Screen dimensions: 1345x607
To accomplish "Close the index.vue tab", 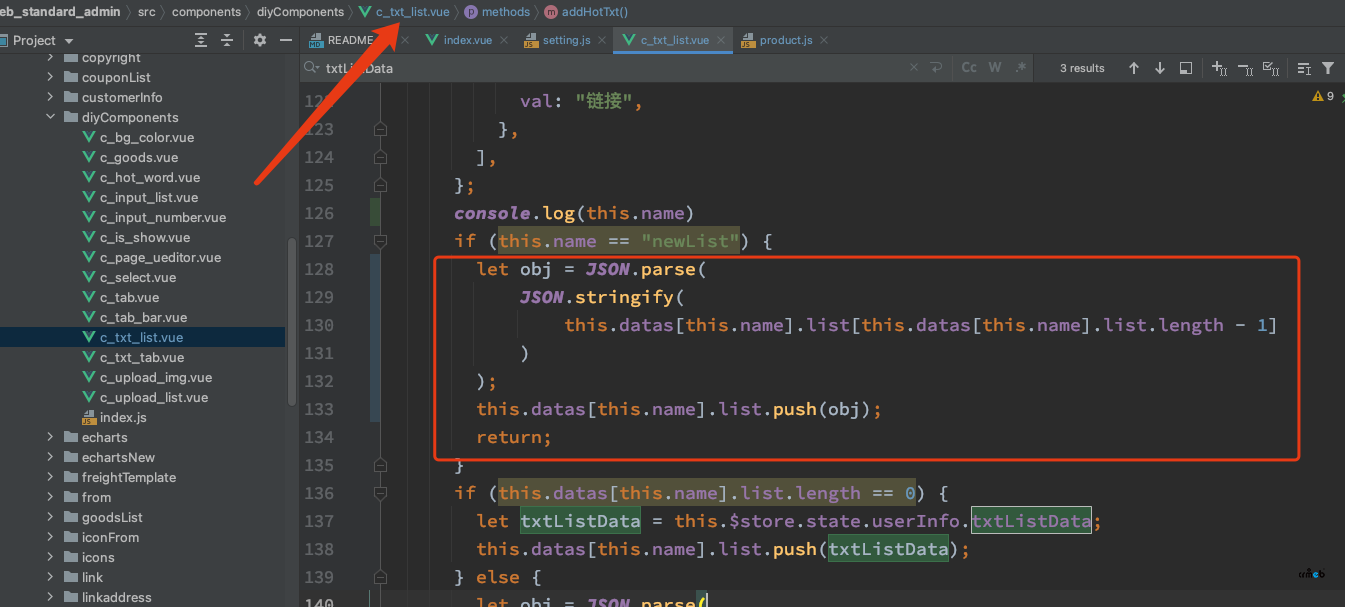I will [x=503, y=40].
